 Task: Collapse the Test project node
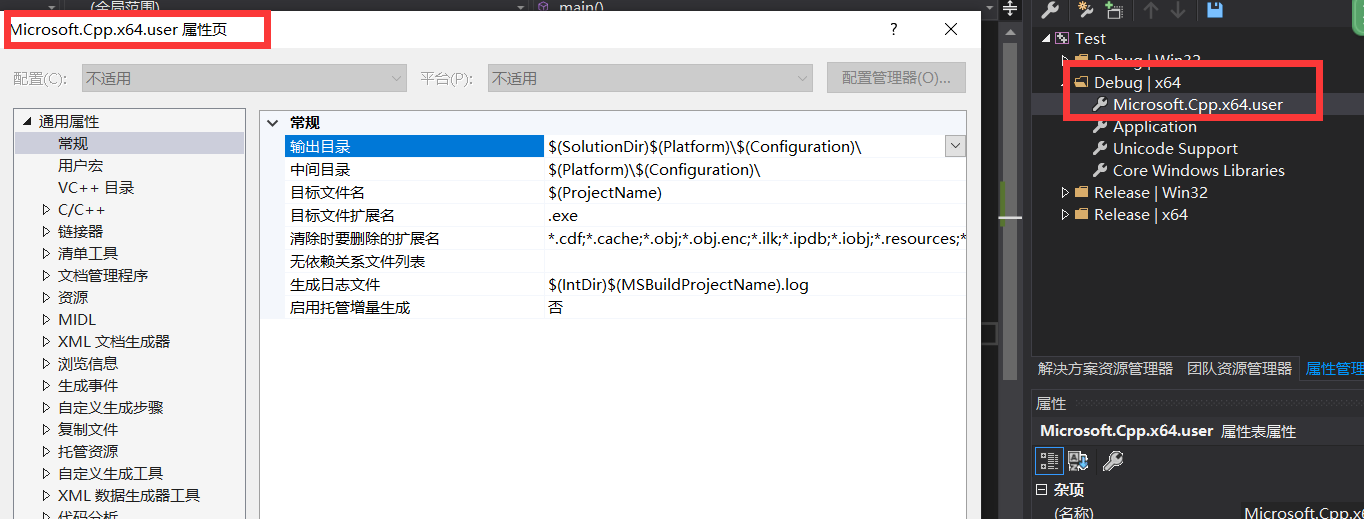click(x=1046, y=38)
